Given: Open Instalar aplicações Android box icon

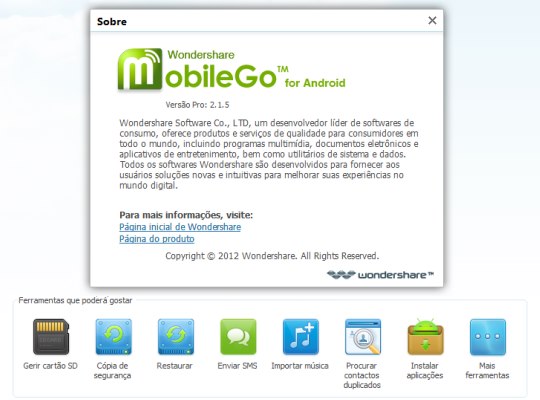Looking at the screenshot, I should [x=425, y=337].
